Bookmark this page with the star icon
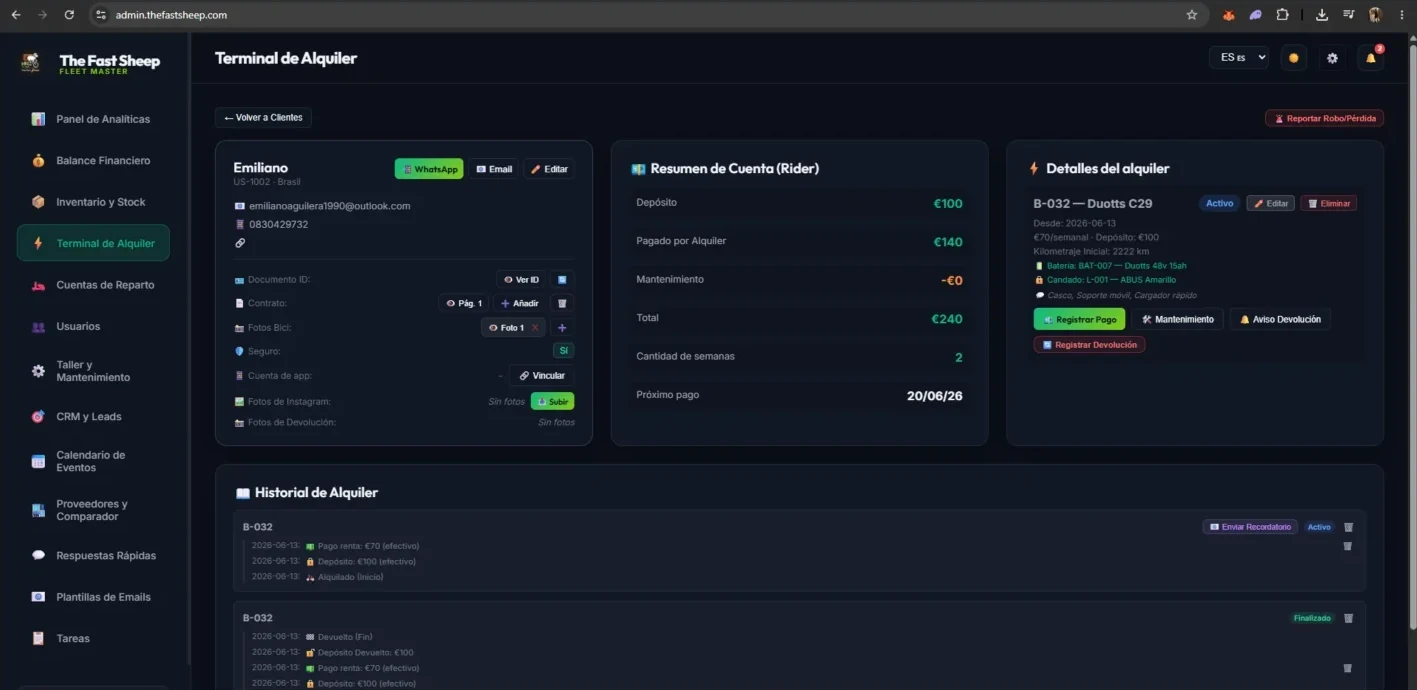1417x690 pixels. [x=1191, y=15]
